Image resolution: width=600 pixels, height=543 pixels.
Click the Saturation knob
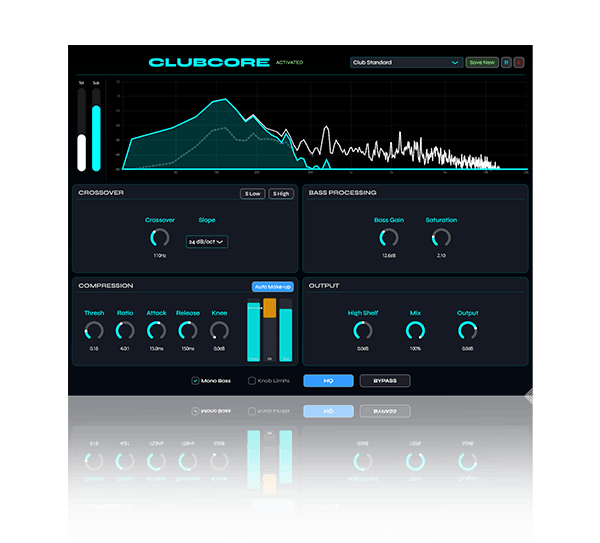pyautogui.click(x=441, y=238)
